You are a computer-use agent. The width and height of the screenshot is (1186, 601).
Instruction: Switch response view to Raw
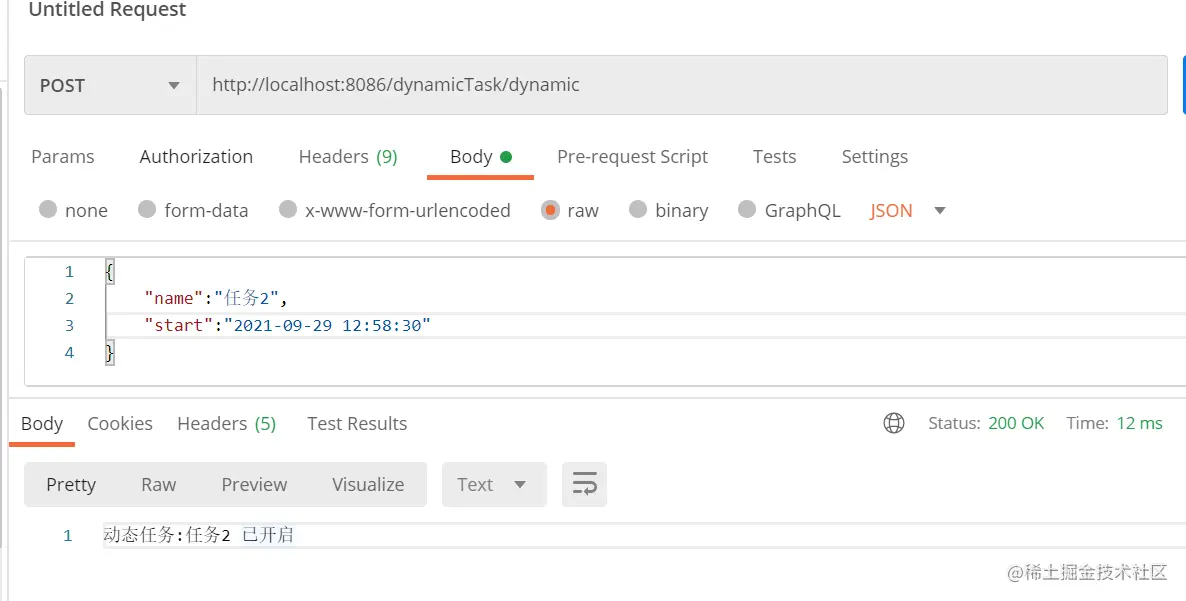click(158, 484)
